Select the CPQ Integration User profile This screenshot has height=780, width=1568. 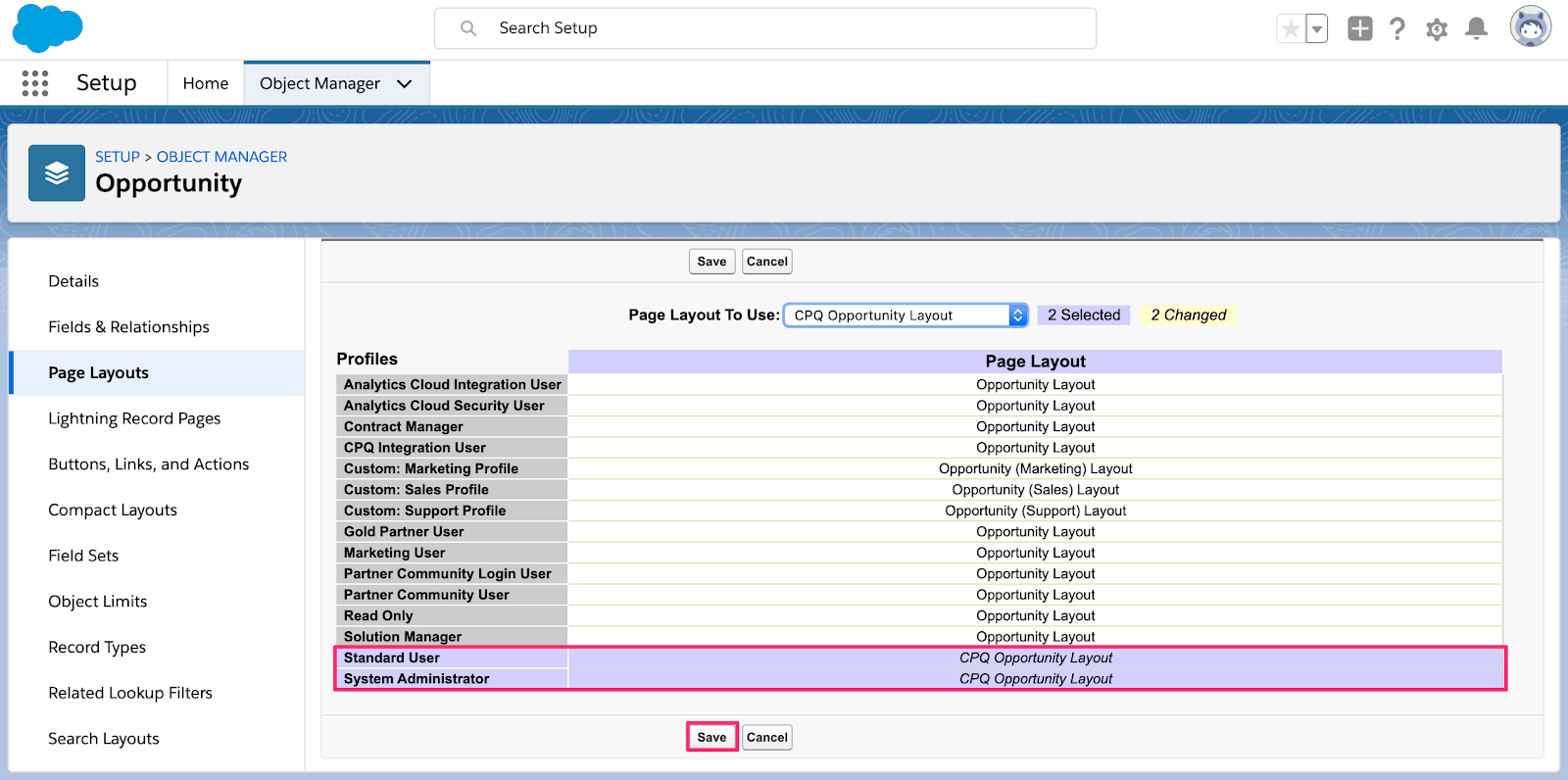pos(452,448)
